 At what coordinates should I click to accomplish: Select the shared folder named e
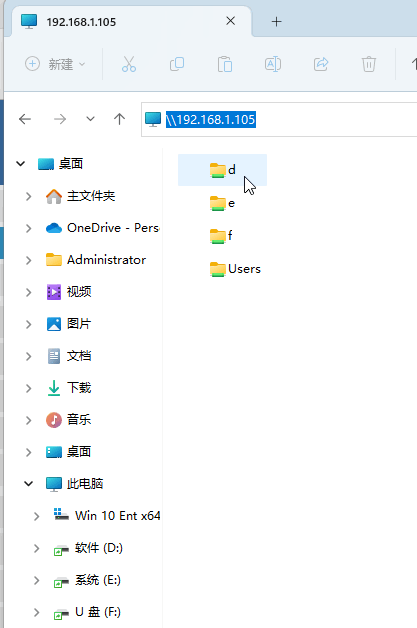[x=222, y=203]
